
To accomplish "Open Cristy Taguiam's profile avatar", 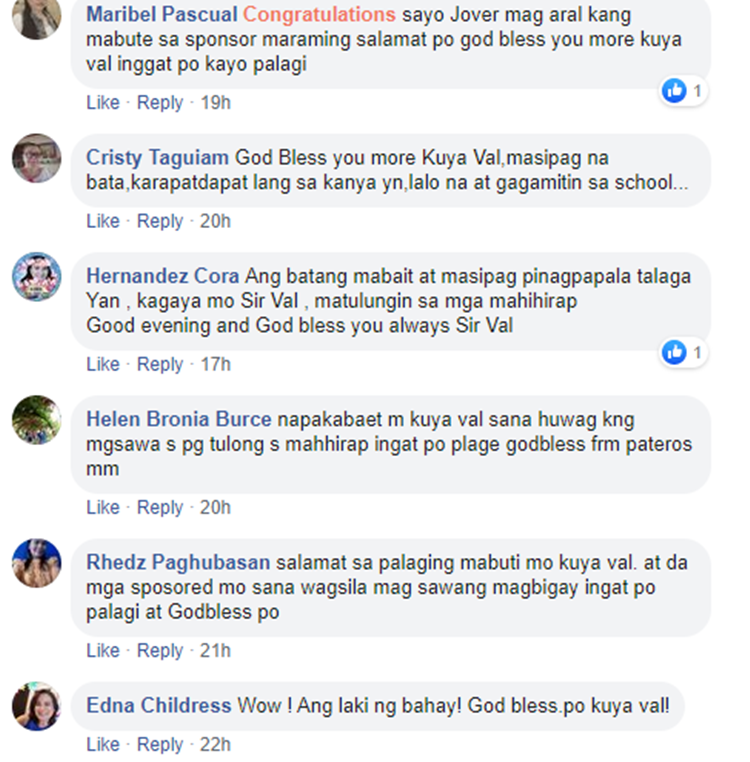I will tap(36, 158).
